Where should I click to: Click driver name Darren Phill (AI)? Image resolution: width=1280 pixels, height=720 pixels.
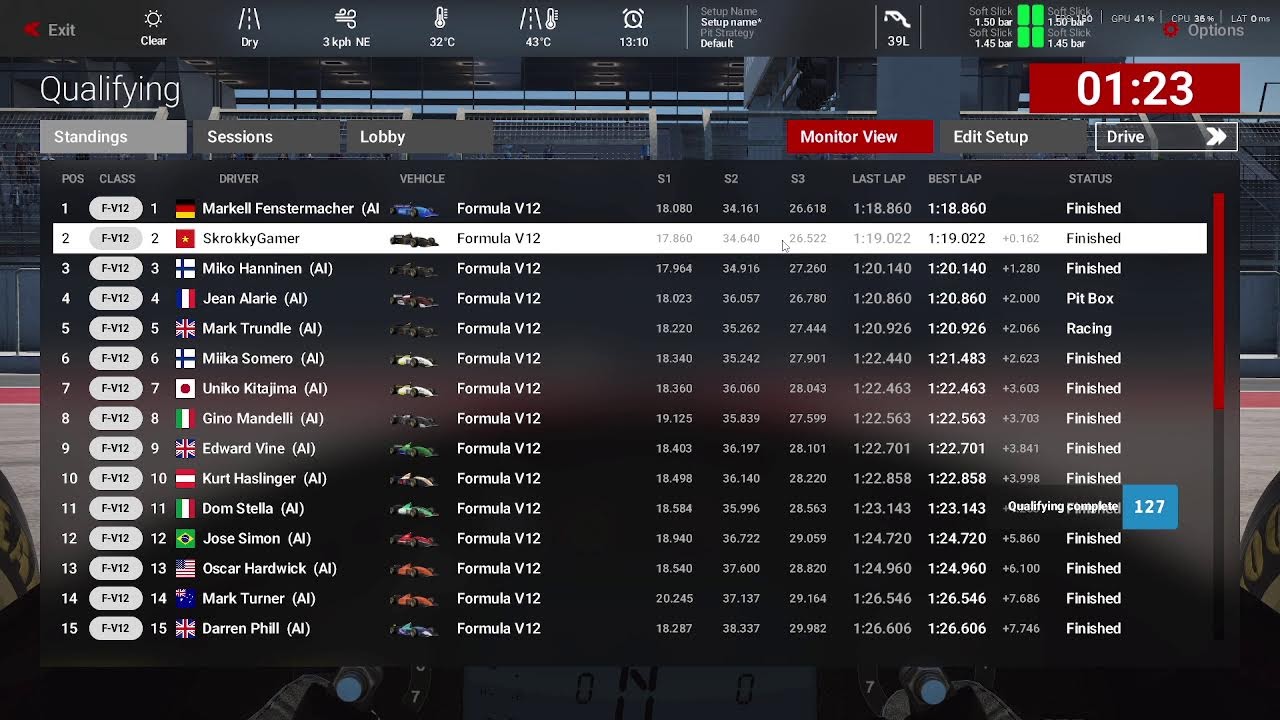click(x=256, y=628)
